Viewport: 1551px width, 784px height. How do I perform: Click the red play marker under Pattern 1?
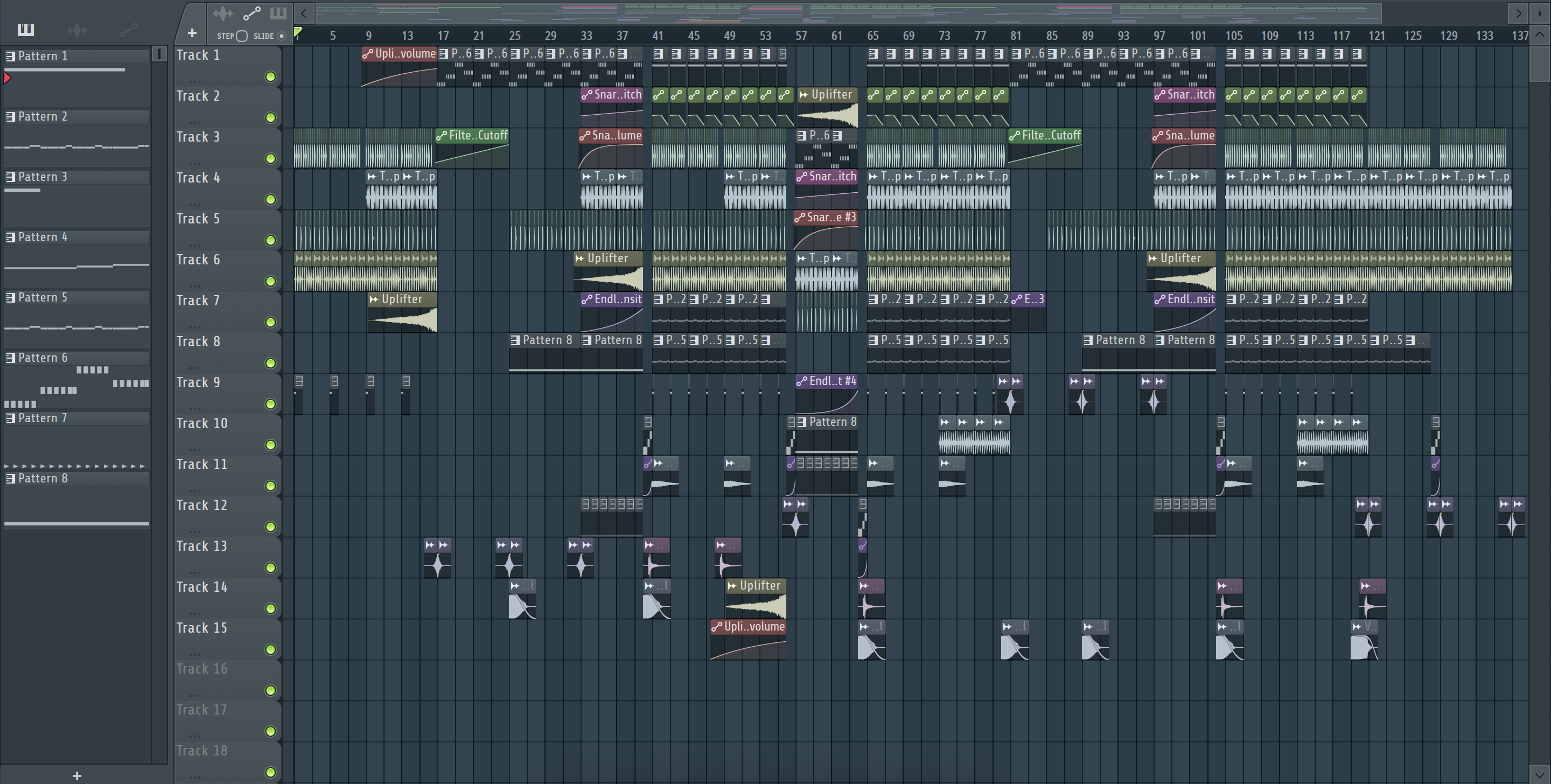click(x=7, y=78)
